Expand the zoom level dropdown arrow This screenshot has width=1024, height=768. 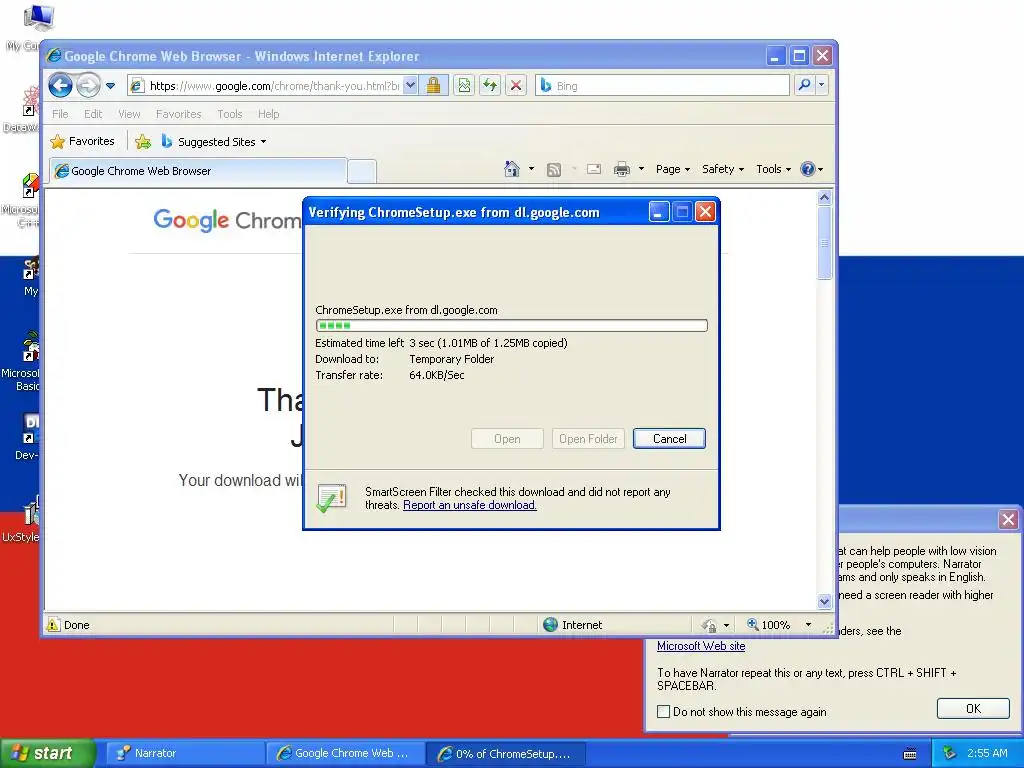pos(808,624)
